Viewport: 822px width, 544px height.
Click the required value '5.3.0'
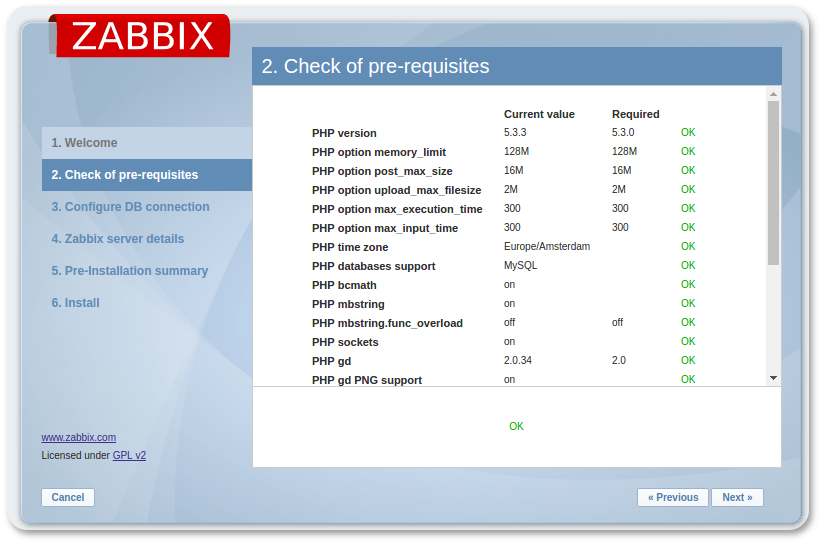point(623,133)
